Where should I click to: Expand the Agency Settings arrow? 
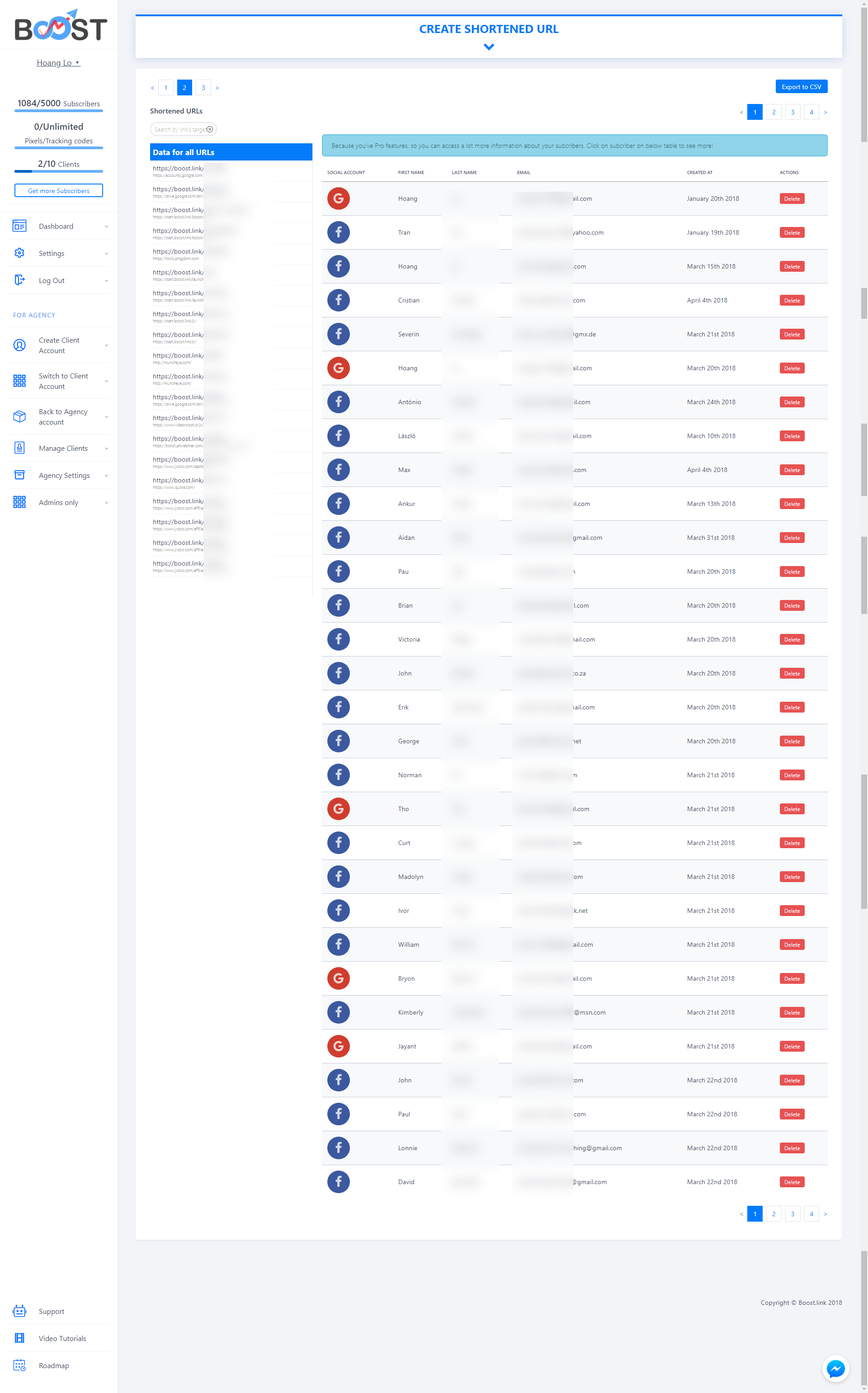coord(106,476)
